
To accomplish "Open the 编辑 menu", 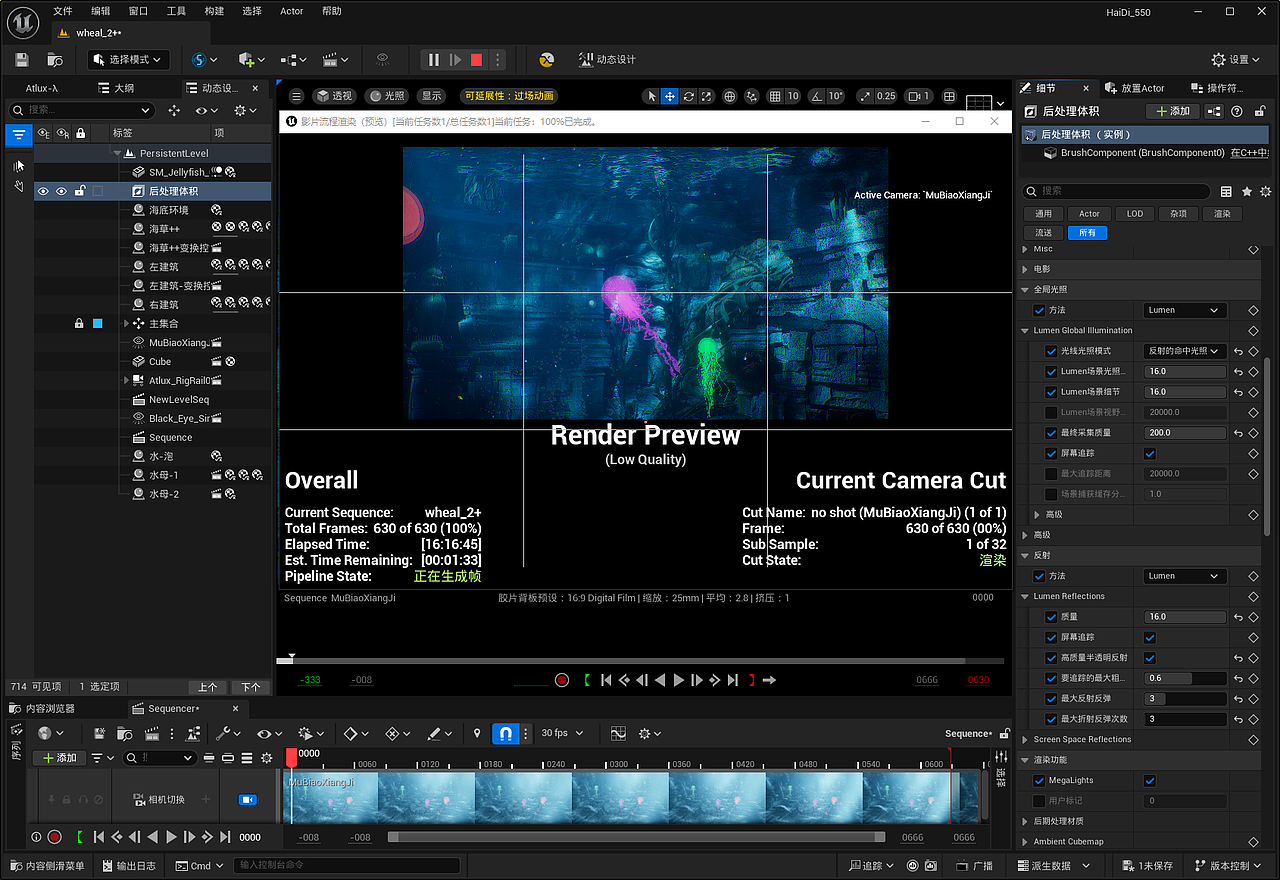I will tap(101, 11).
